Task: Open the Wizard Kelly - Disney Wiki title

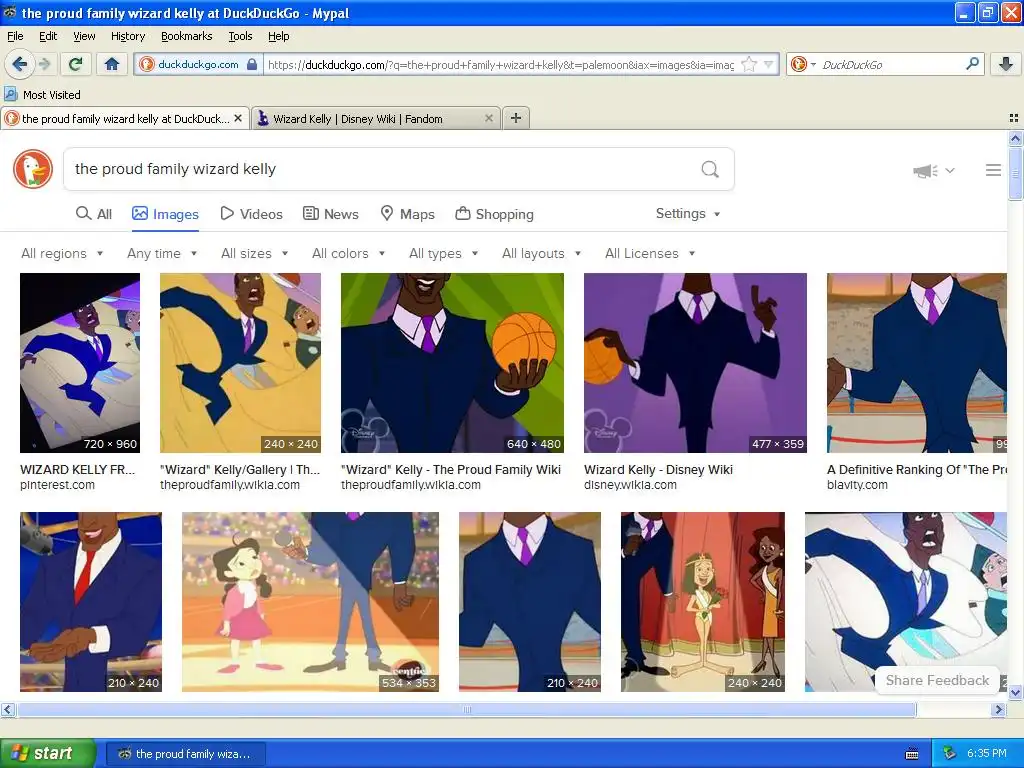Action: point(658,470)
